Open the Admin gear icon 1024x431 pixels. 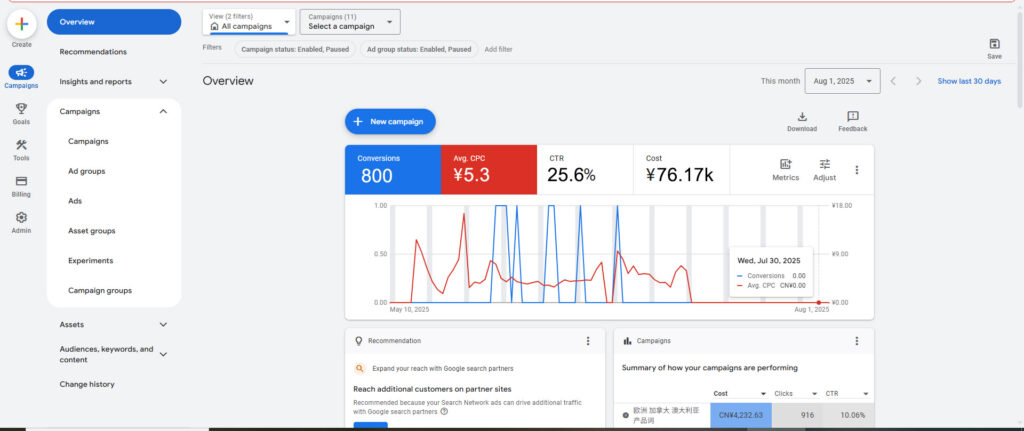coord(21,218)
